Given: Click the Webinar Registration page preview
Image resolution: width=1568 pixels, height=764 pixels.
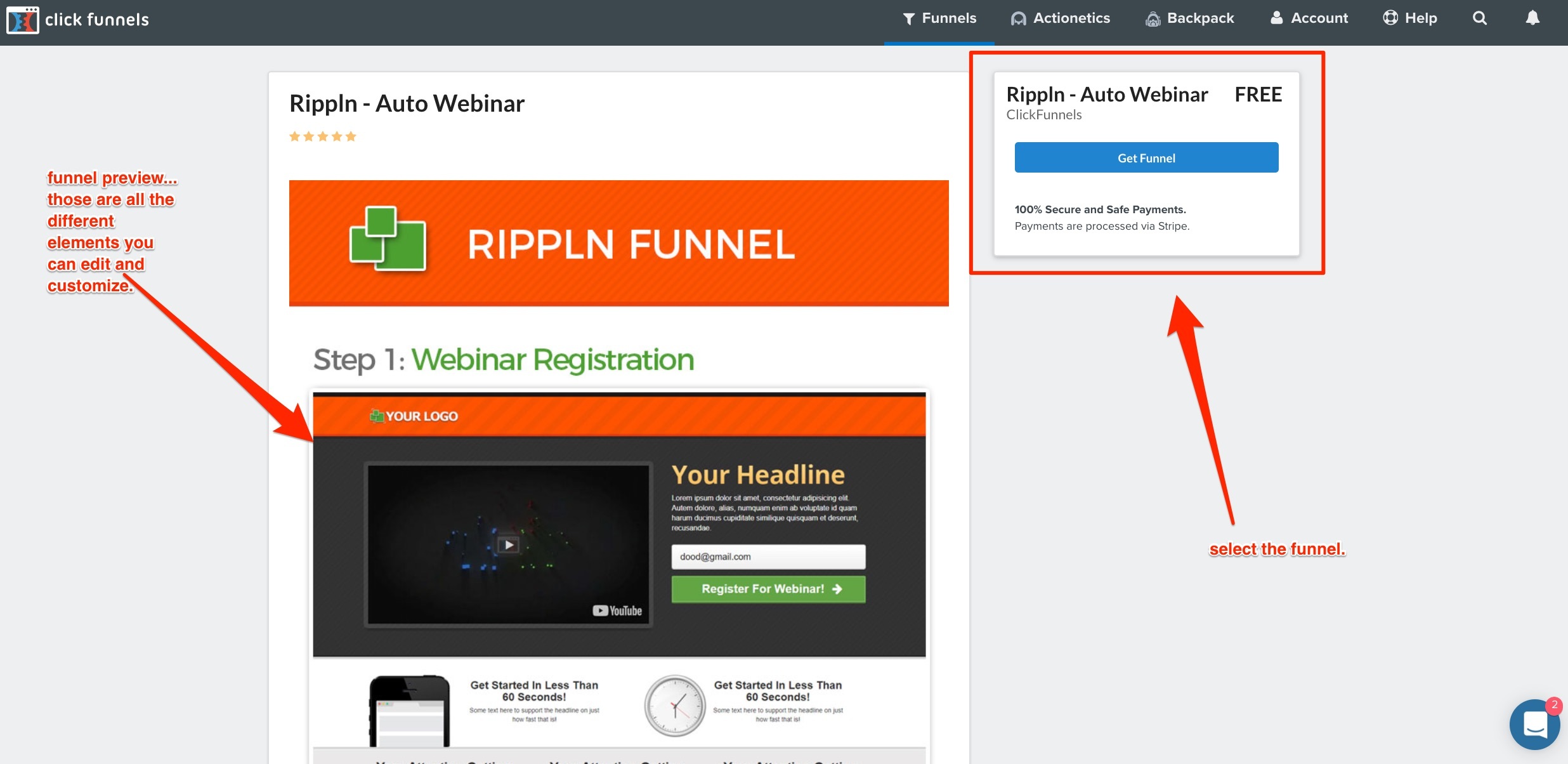Looking at the screenshot, I should pyautogui.click(x=619, y=577).
